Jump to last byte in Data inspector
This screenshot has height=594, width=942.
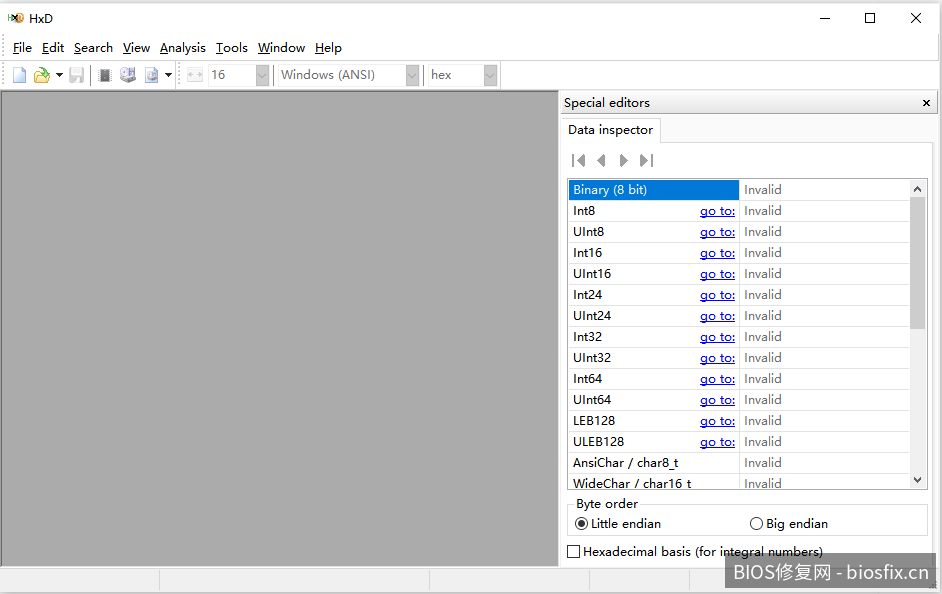point(646,160)
